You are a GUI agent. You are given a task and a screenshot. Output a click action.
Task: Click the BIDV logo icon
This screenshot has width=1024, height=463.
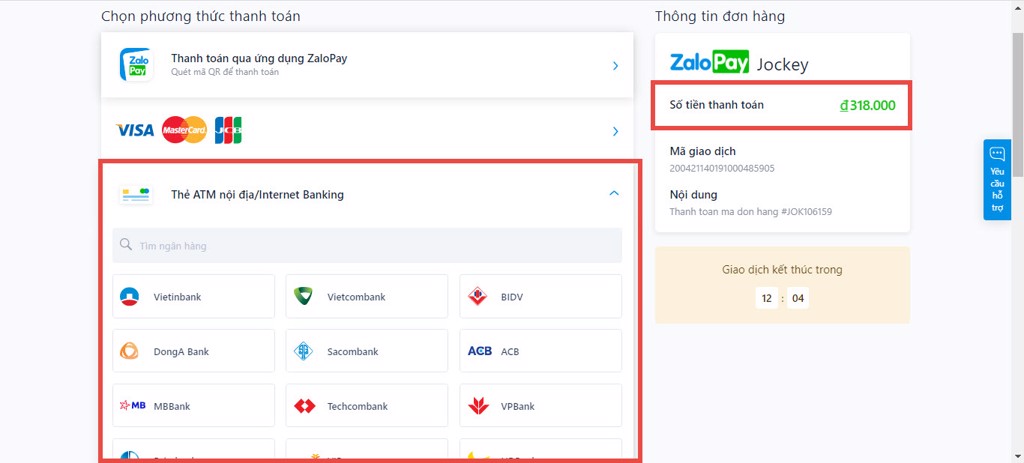pyautogui.click(x=478, y=296)
